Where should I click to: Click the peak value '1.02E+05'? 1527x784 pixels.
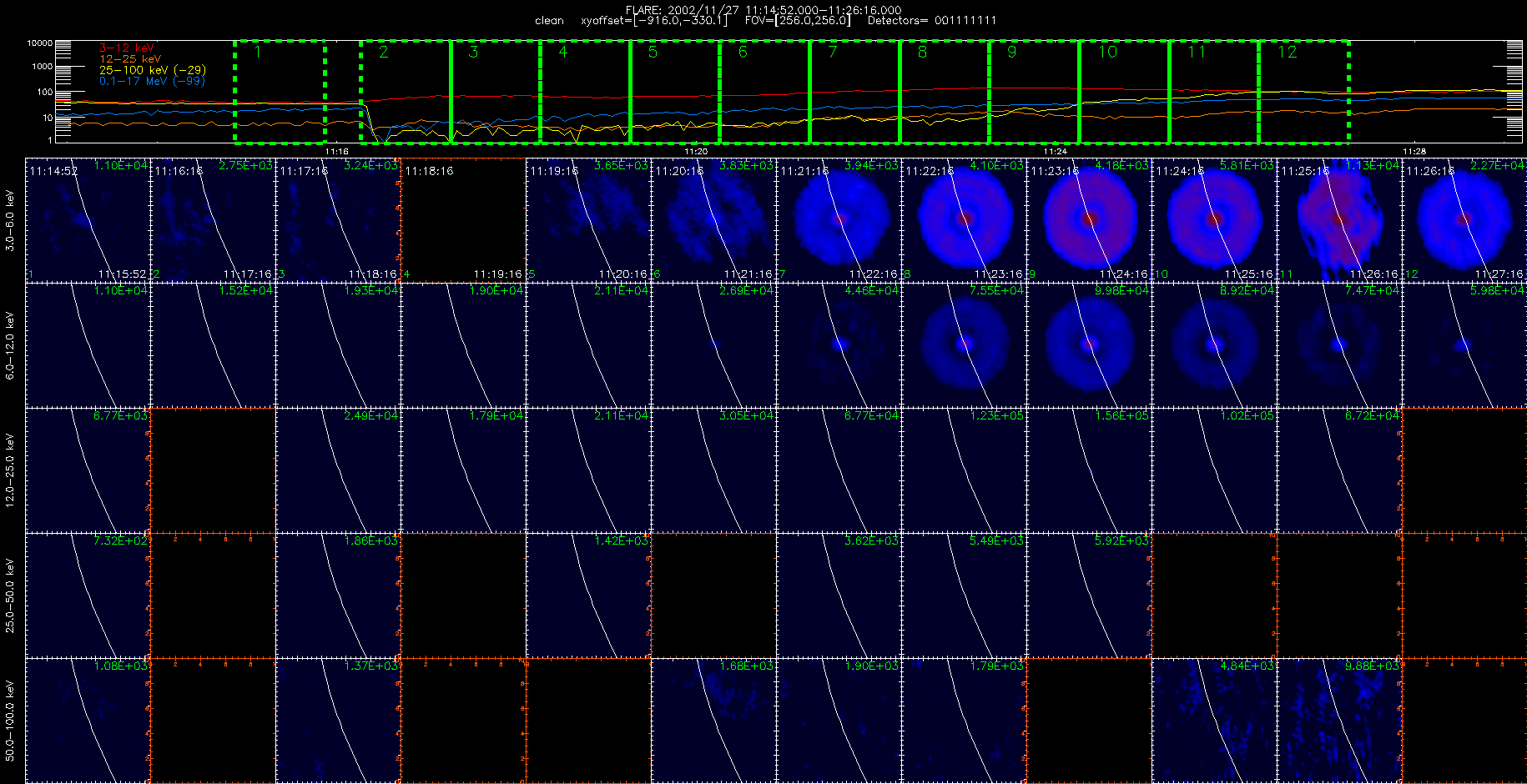(x=1247, y=416)
